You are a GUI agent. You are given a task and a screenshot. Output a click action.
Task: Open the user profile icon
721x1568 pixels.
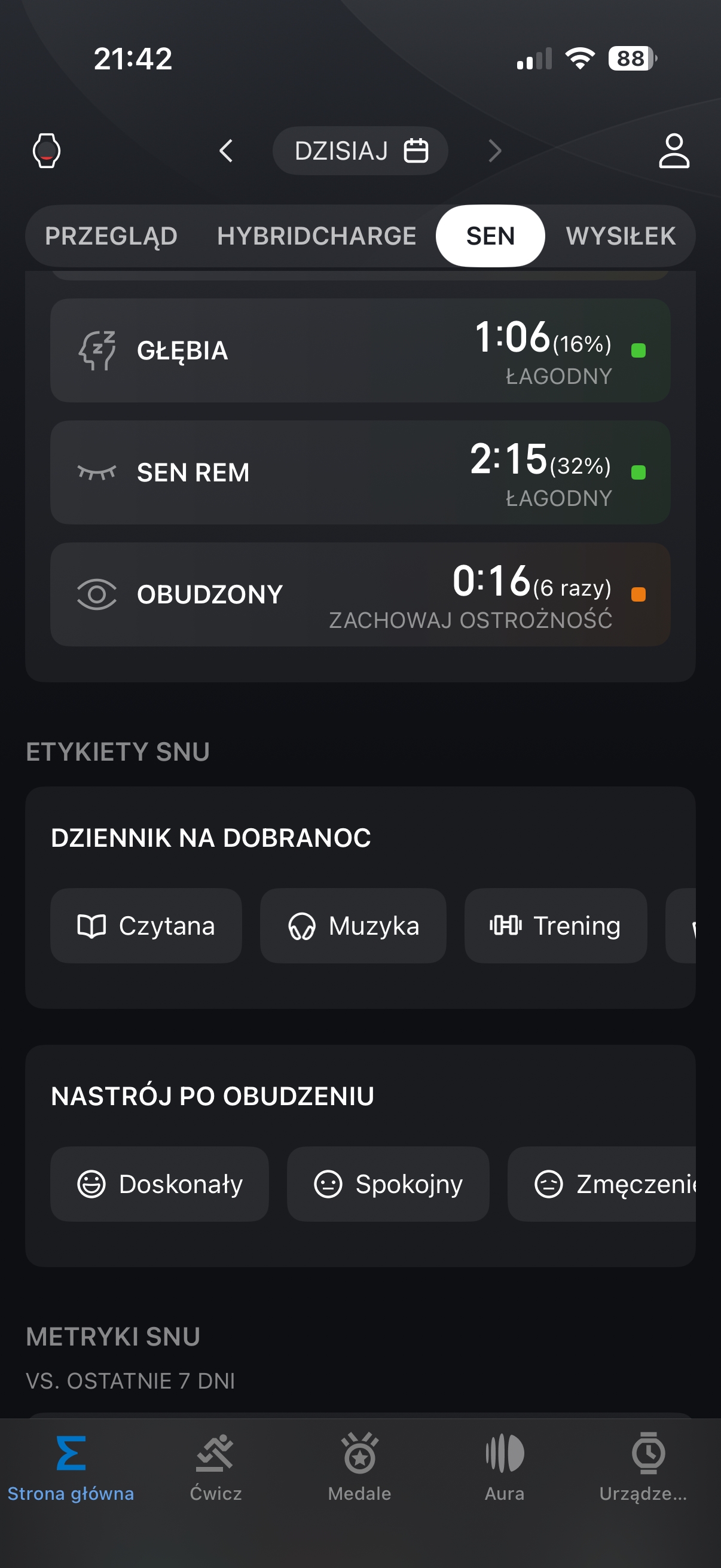[x=674, y=150]
